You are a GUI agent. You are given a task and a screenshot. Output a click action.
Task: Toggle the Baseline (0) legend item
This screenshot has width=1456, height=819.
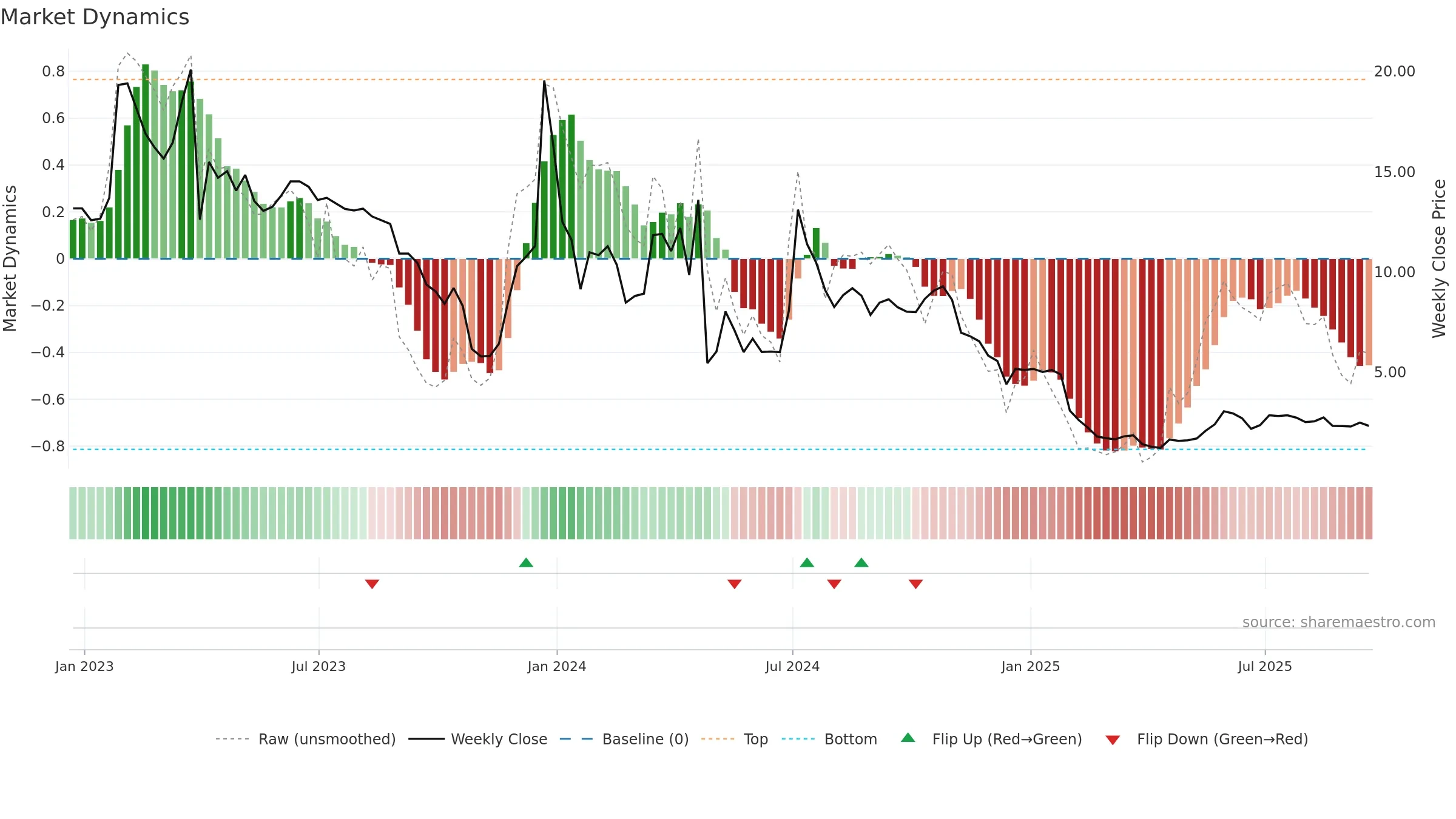pyautogui.click(x=624, y=739)
